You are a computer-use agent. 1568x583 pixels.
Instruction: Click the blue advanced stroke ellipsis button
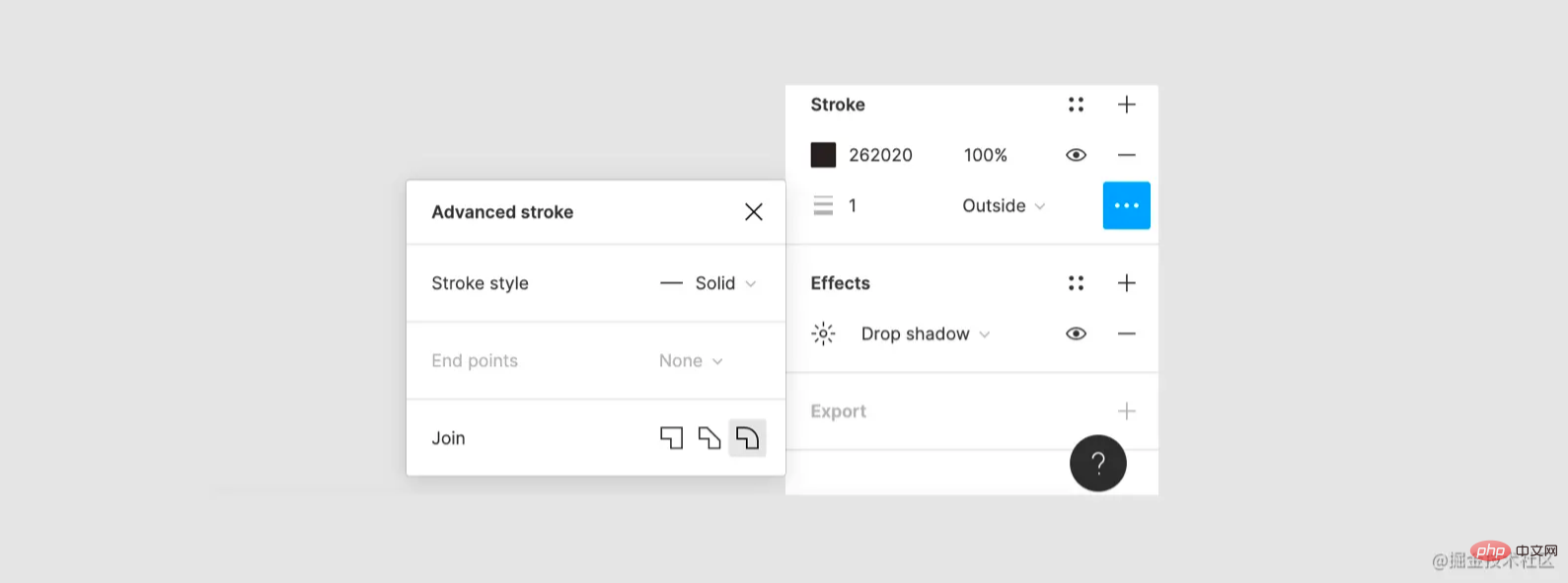1126,205
